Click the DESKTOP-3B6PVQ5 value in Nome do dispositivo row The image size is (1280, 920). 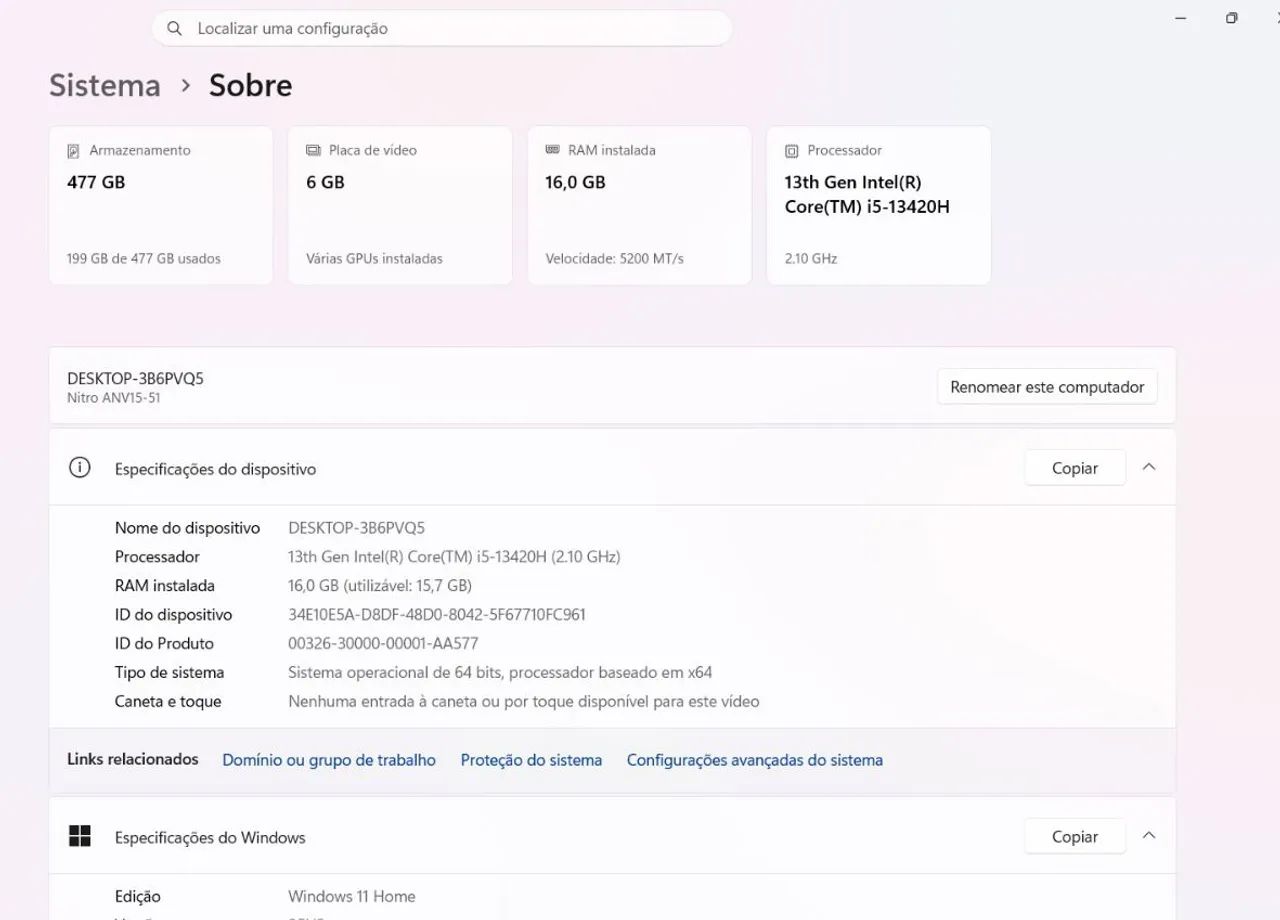(357, 528)
